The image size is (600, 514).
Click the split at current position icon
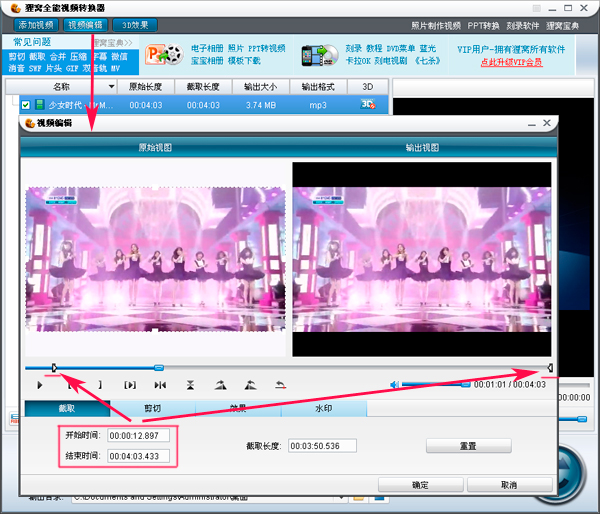point(160,385)
